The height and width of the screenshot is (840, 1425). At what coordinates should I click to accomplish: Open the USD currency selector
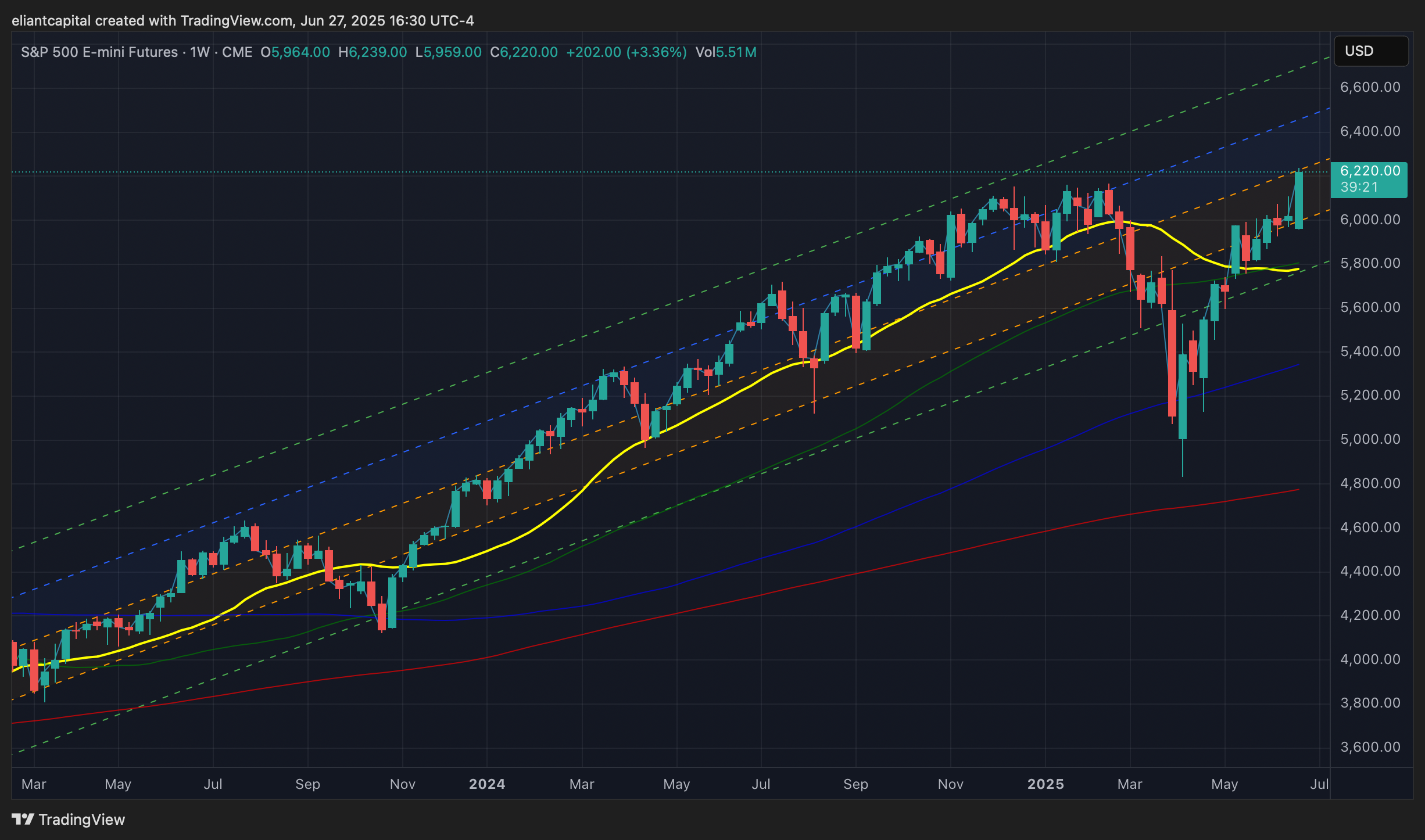[1370, 51]
